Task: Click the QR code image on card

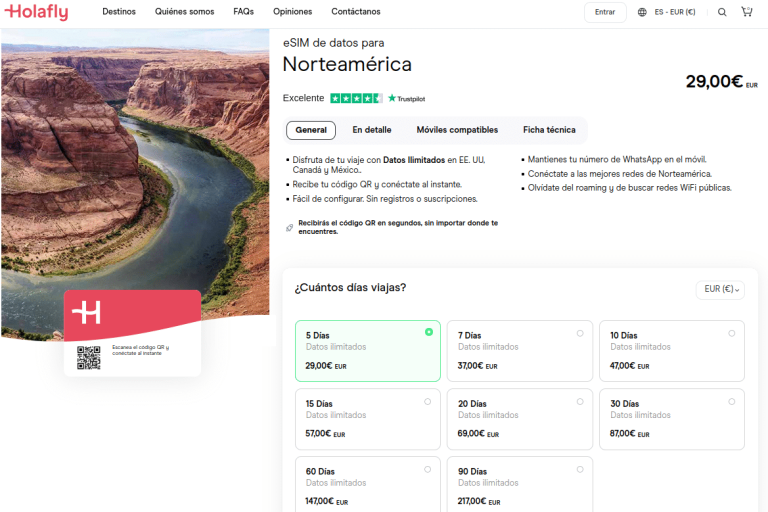Action: [x=89, y=357]
